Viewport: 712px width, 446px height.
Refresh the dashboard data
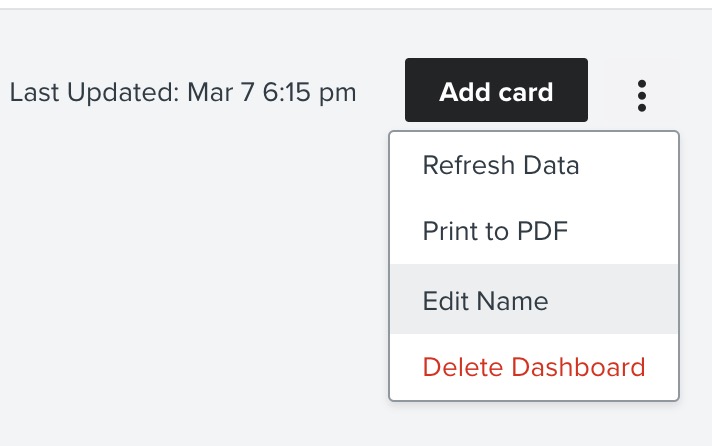501,166
